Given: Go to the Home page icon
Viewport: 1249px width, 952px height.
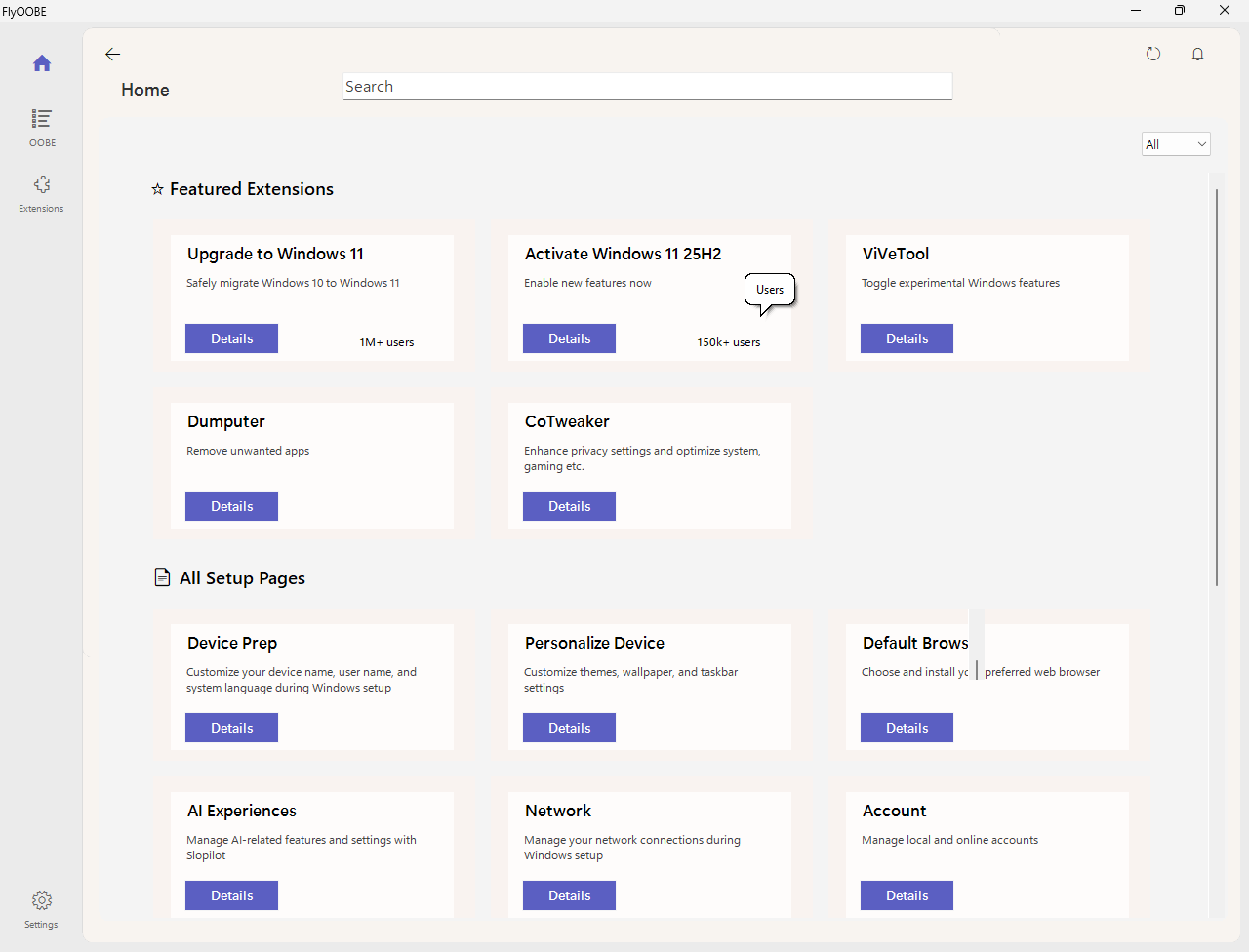Looking at the screenshot, I should click(x=42, y=63).
